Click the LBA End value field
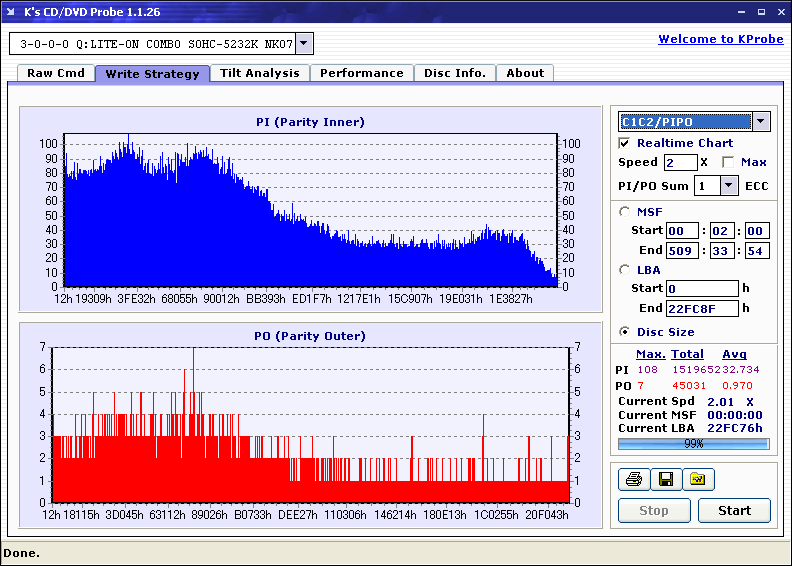792x566 pixels. coord(702,308)
